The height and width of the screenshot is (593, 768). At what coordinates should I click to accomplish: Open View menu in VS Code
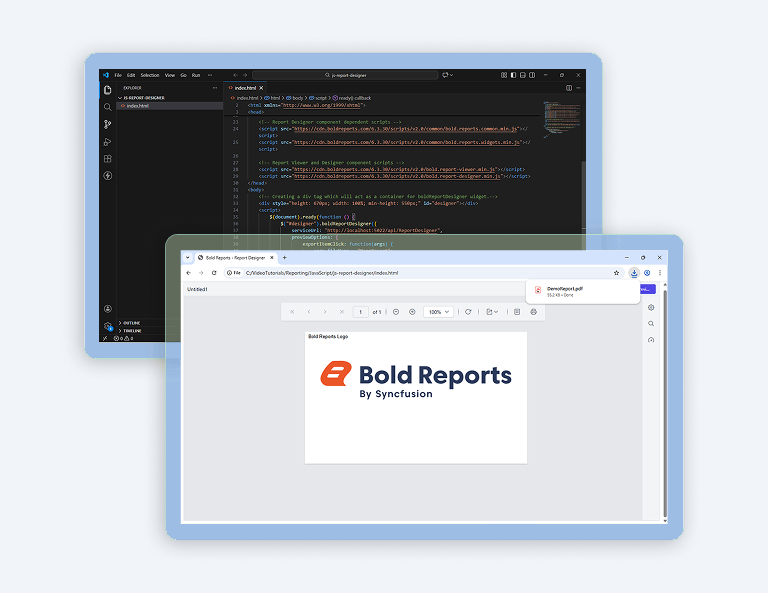tap(169, 75)
